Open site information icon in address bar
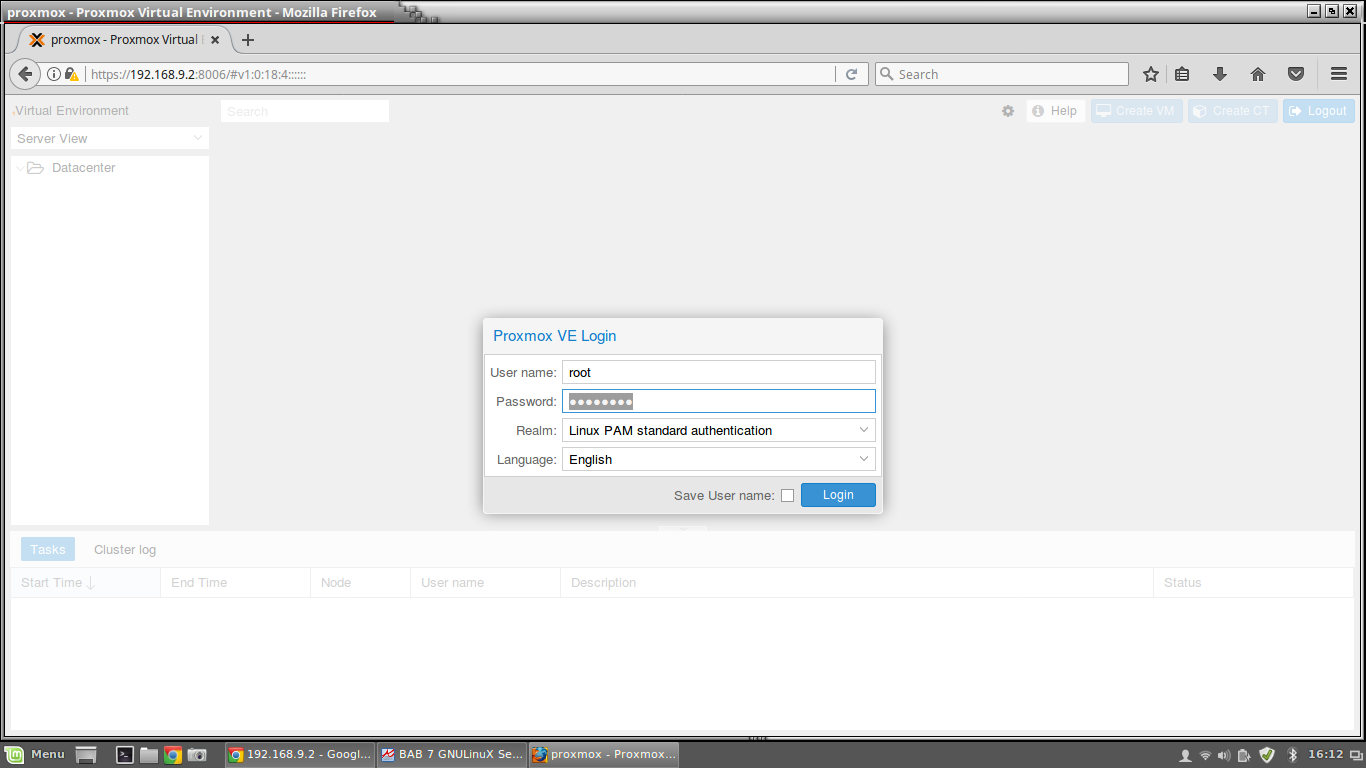This screenshot has width=1366, height=768. [x=54, y=74]
